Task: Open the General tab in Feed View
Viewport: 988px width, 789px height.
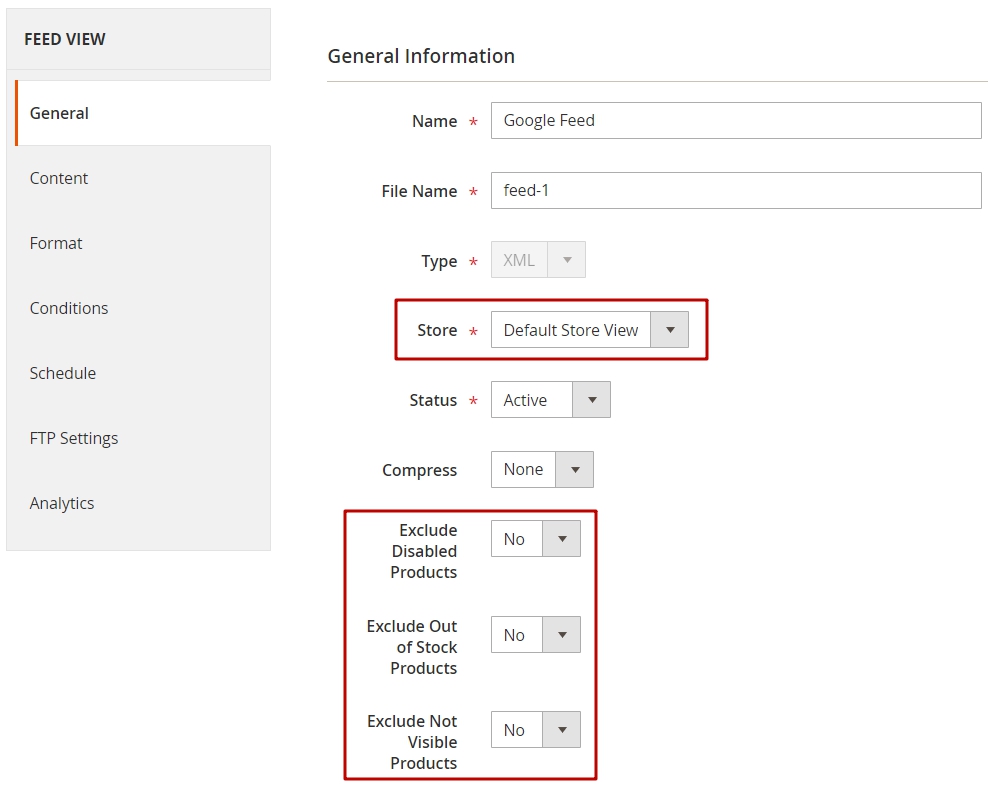Action: pos(144,113)
